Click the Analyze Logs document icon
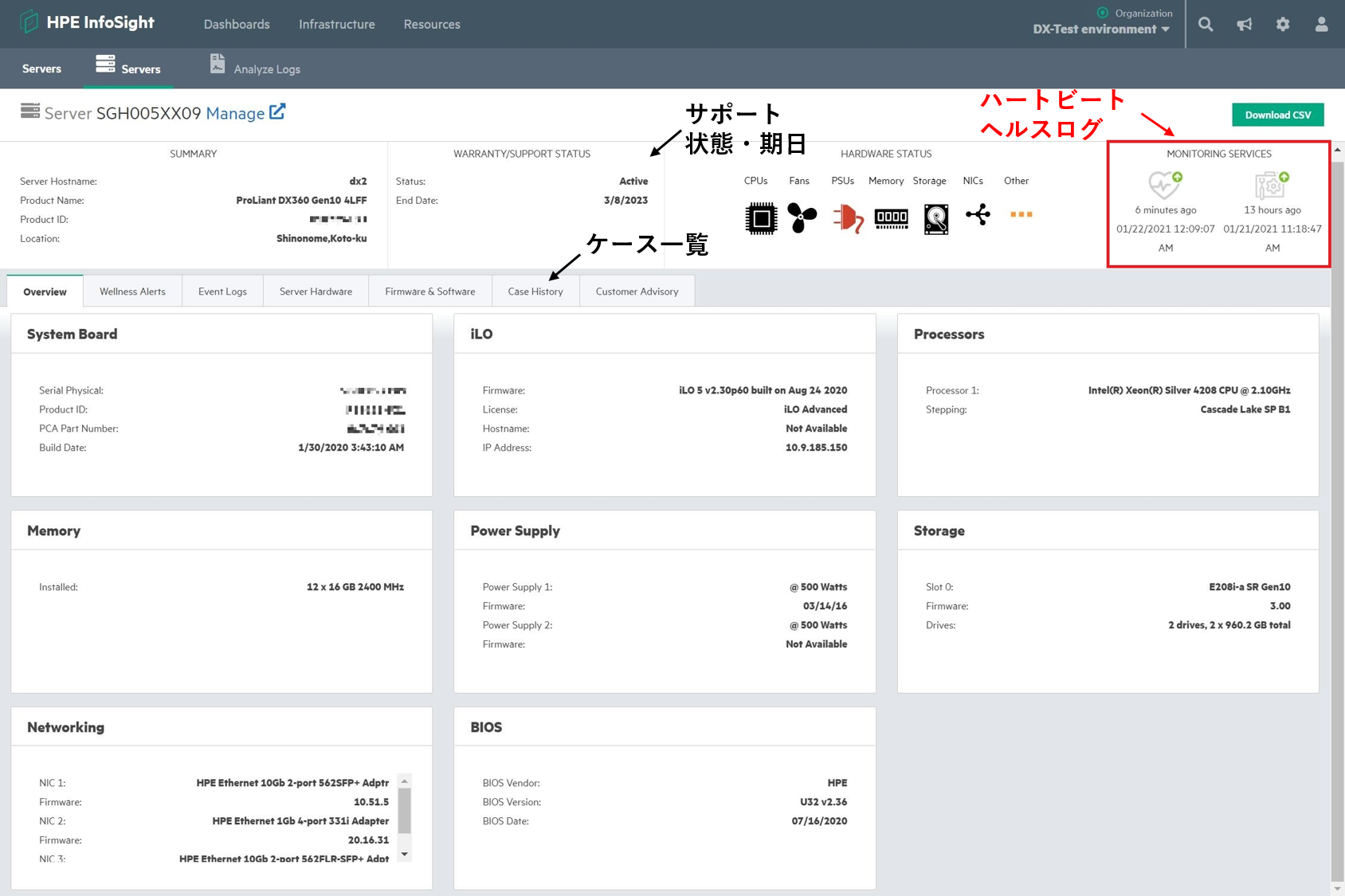The height and width of the screenshot is (896, 1345). [x=218, y=64]
